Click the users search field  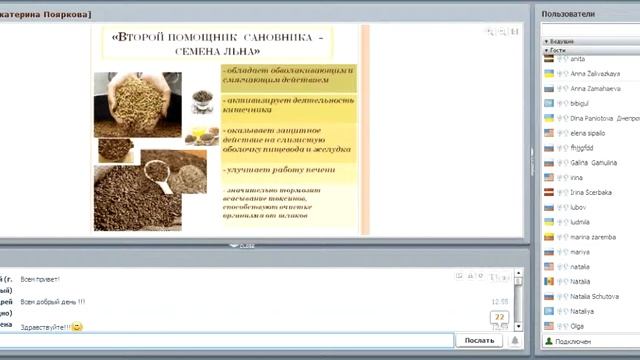coord(591,30)
